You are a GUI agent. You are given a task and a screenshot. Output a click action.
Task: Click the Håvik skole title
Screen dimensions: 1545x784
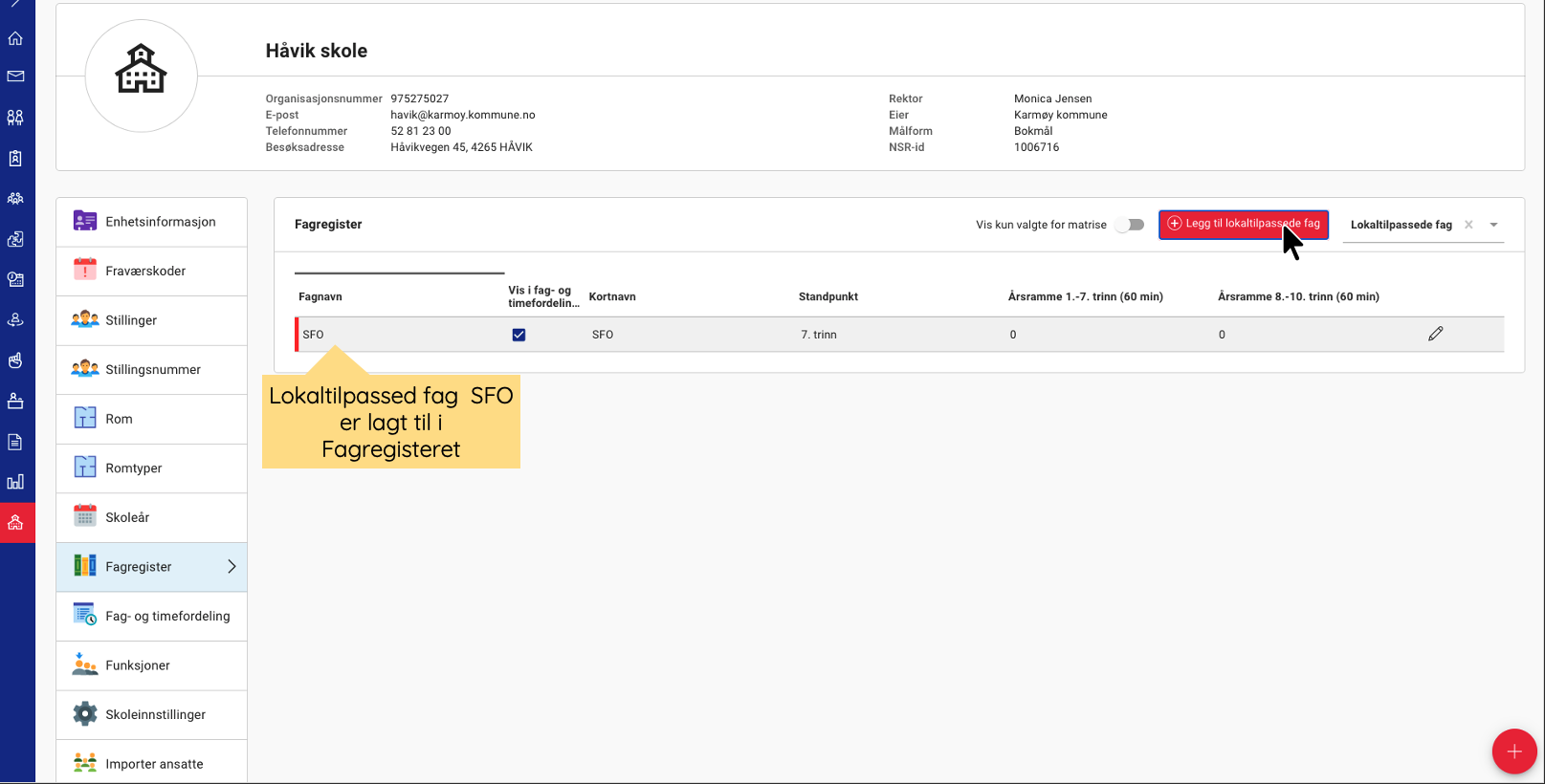[317, 51]
